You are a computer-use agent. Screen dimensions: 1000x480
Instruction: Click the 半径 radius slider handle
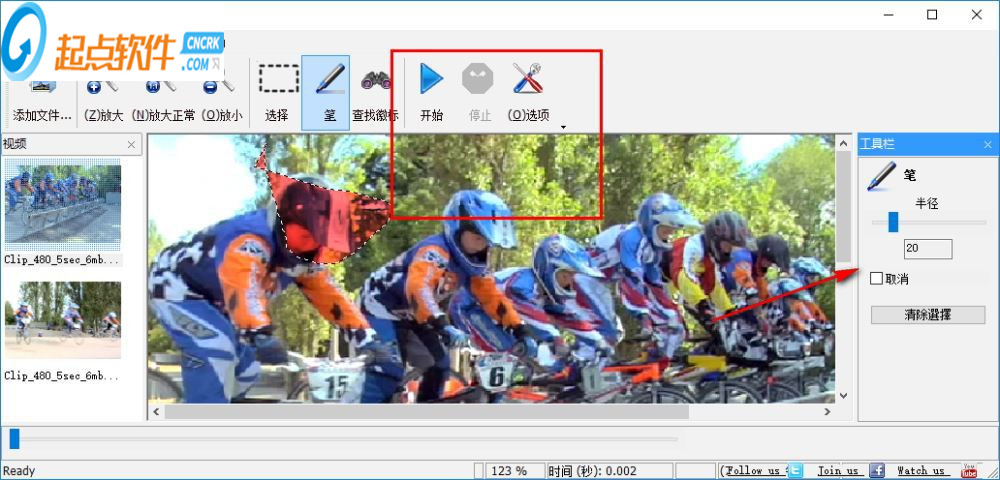[x=893, y=222]
